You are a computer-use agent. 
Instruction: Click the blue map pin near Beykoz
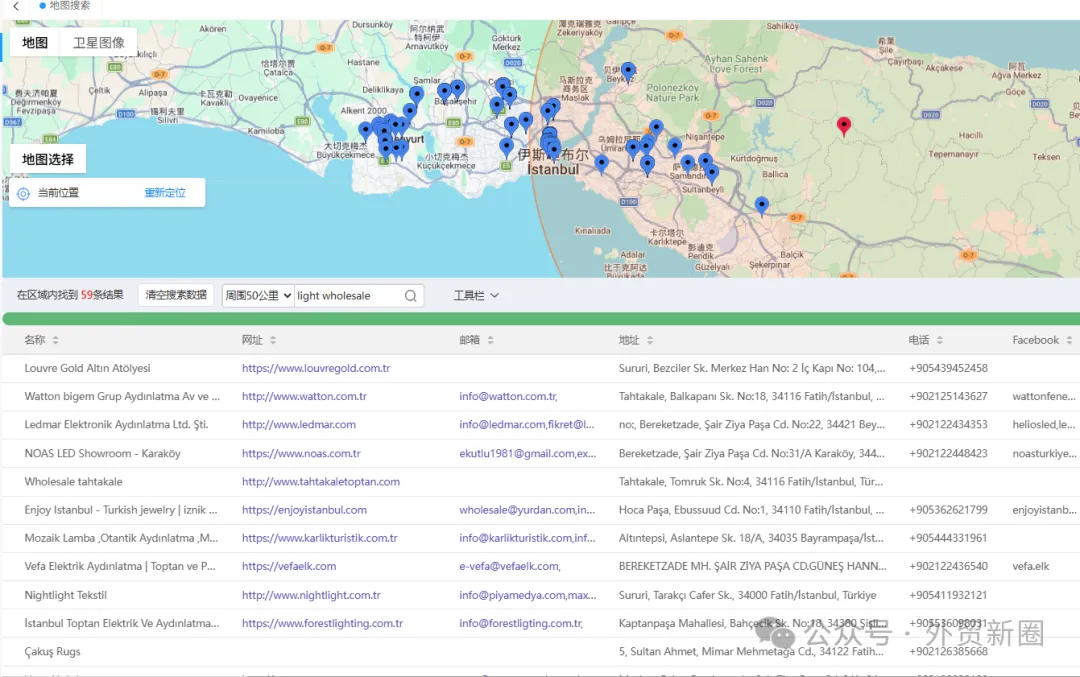click(x=628, y=72)
